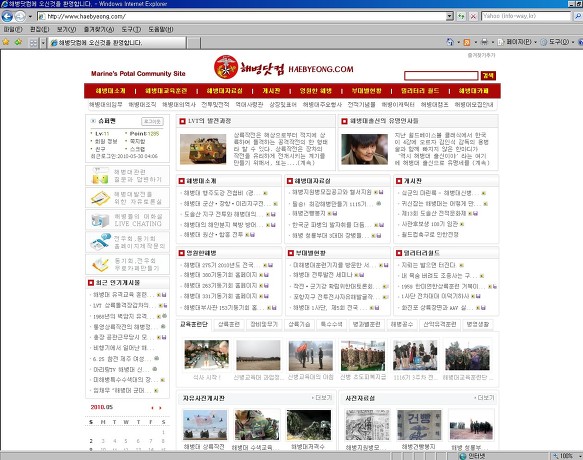Open the 편집(E) menu

(39, 29)
